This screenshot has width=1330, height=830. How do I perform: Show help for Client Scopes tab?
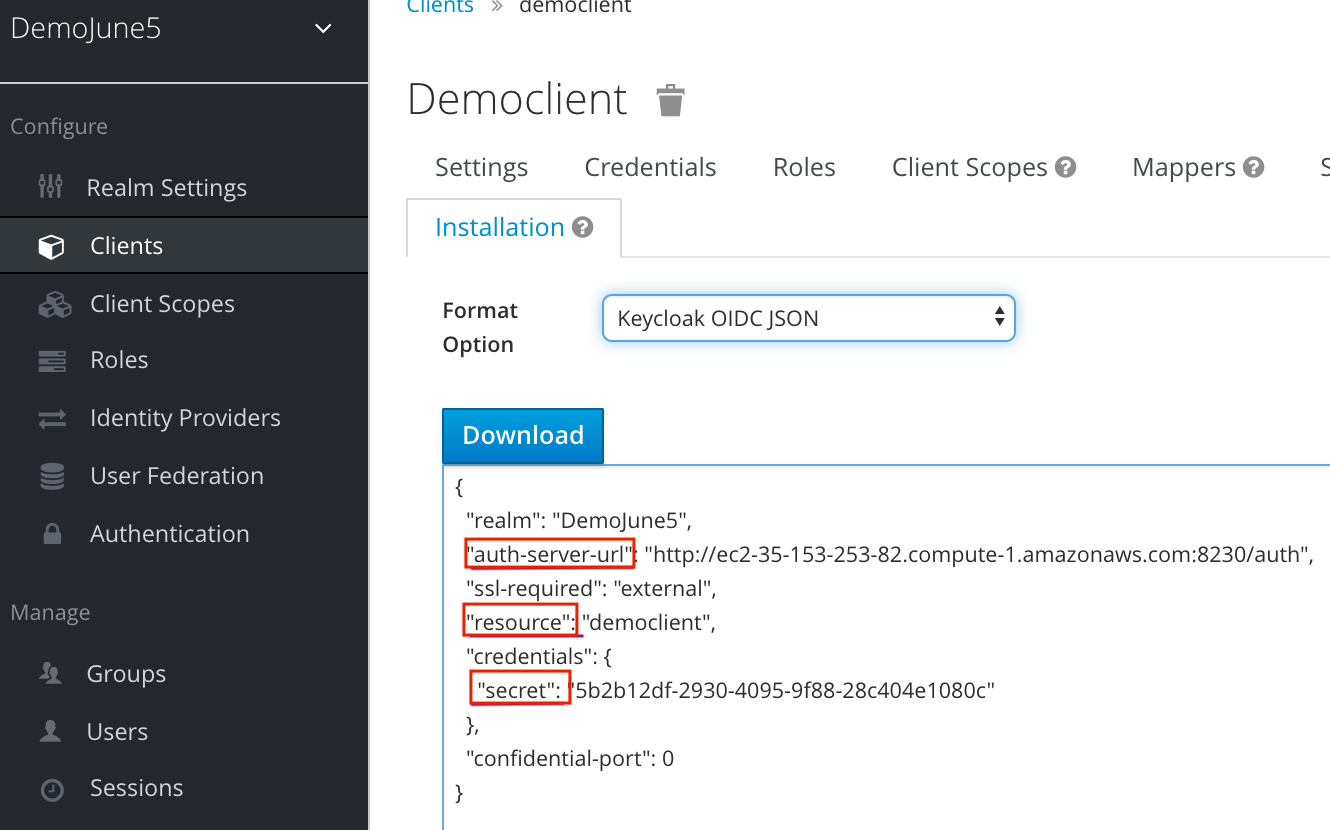tap(1066, 167)
